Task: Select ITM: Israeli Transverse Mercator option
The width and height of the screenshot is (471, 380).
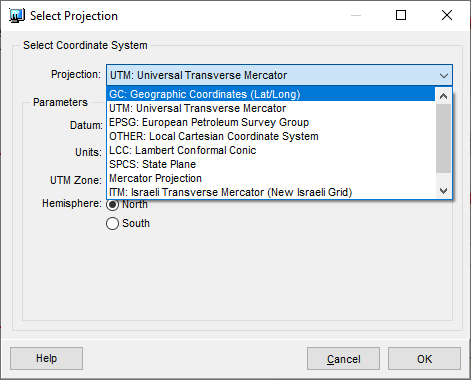Action: point(271,192)
